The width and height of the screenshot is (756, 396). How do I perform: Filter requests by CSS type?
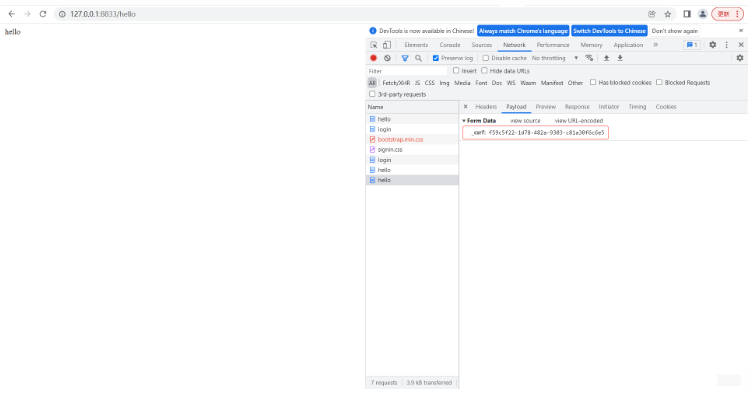tap(430, 83)
